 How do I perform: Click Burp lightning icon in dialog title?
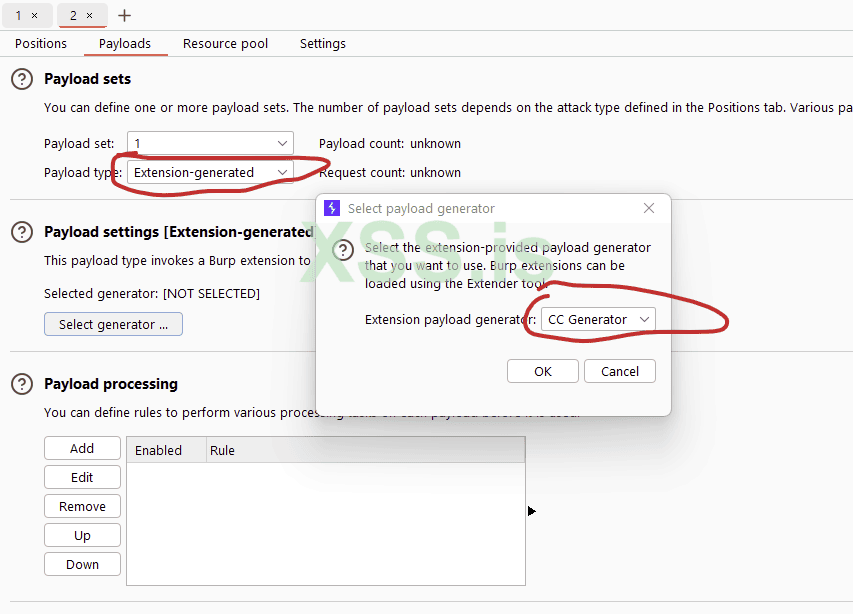(332, 208)
